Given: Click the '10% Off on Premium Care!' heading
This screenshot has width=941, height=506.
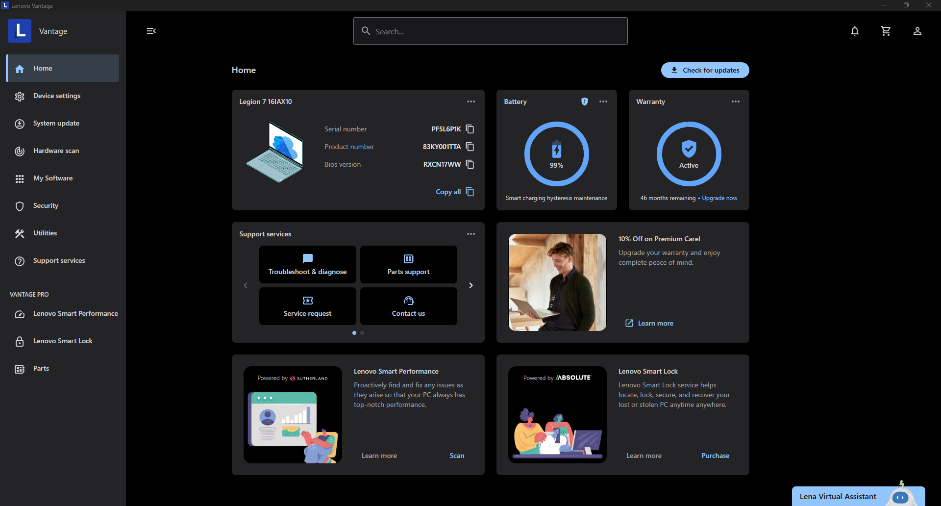Looking at the screenshot, I should [660, 239].
